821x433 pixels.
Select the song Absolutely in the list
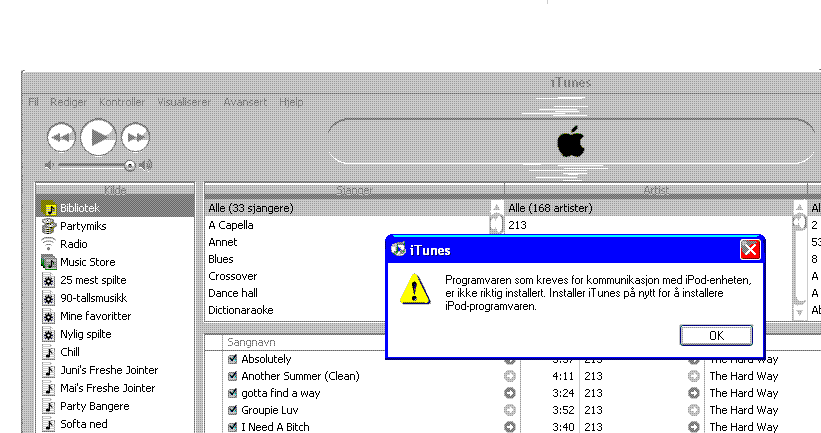266,359
